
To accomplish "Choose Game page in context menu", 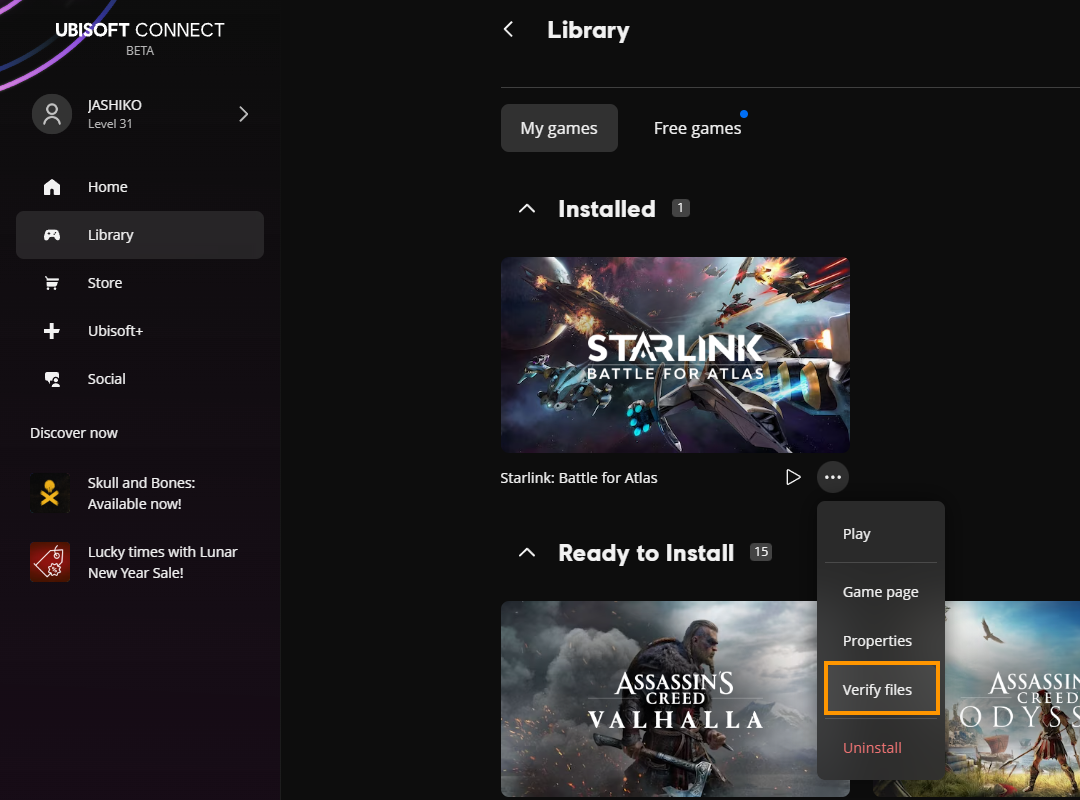I will pyautogui.click(x=880, y=592).
